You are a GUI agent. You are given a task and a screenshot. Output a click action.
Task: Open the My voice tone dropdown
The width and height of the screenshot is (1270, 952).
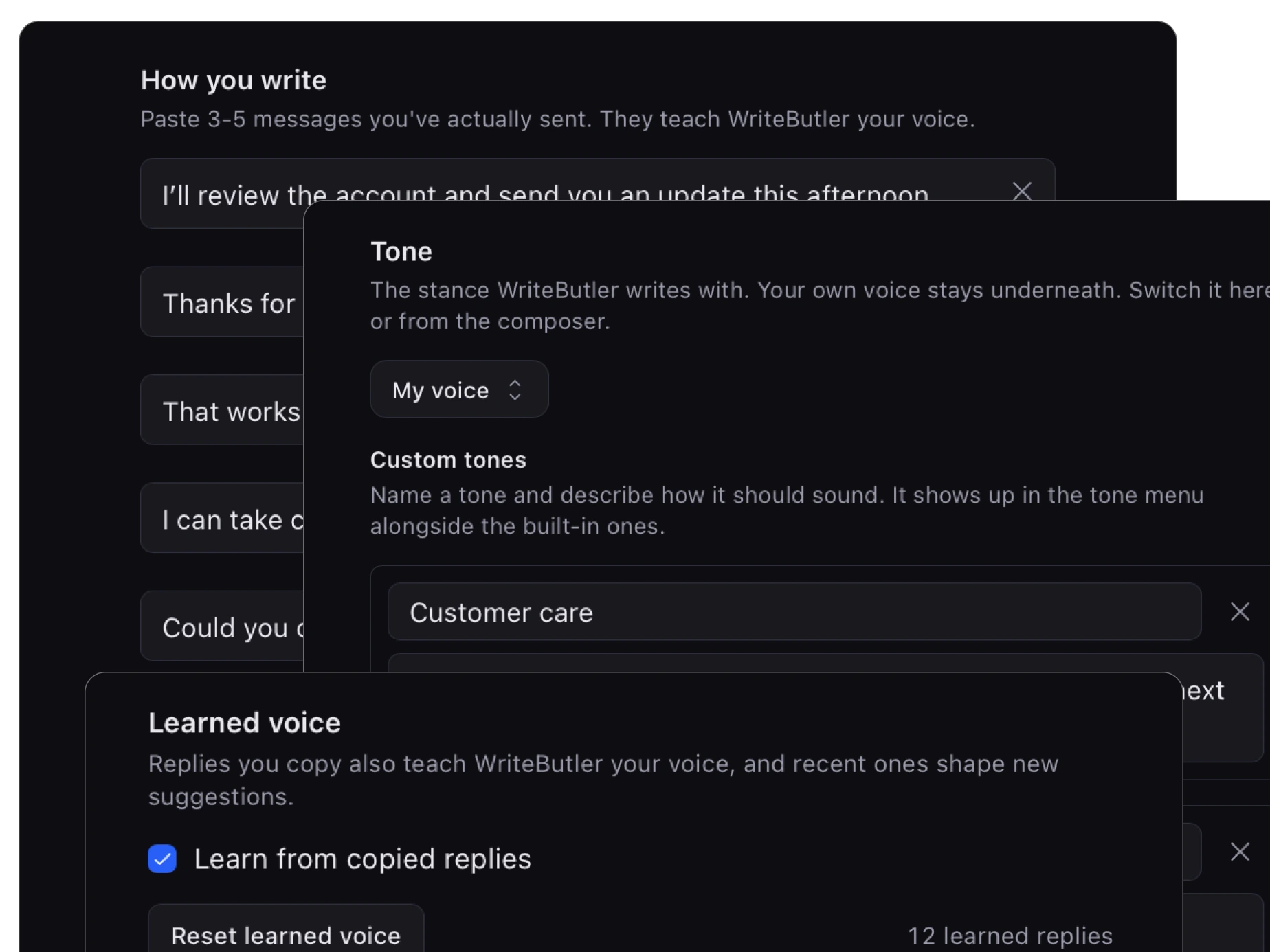pos(459,389)
